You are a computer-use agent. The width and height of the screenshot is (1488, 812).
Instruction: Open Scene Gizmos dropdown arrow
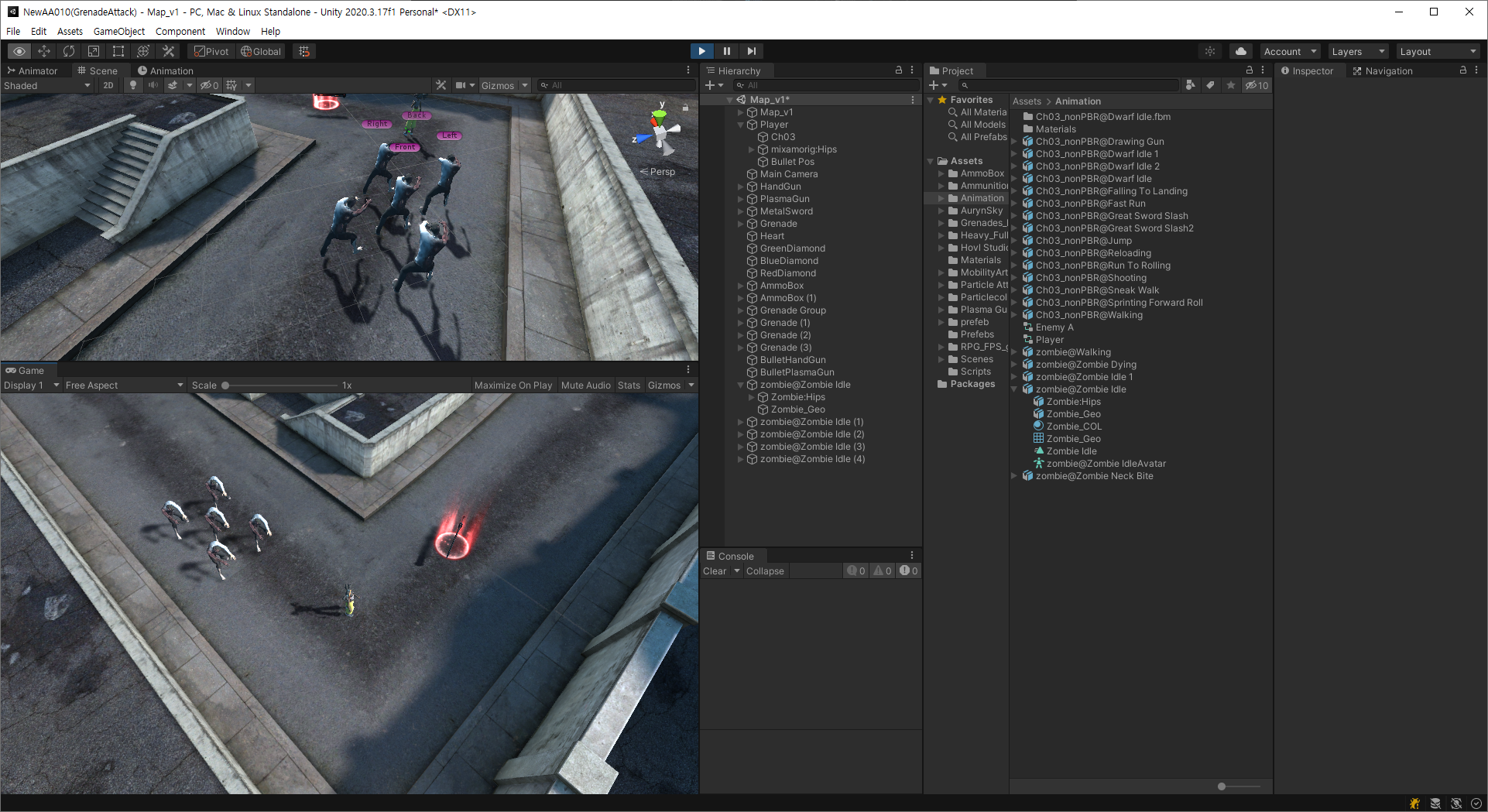525,85
